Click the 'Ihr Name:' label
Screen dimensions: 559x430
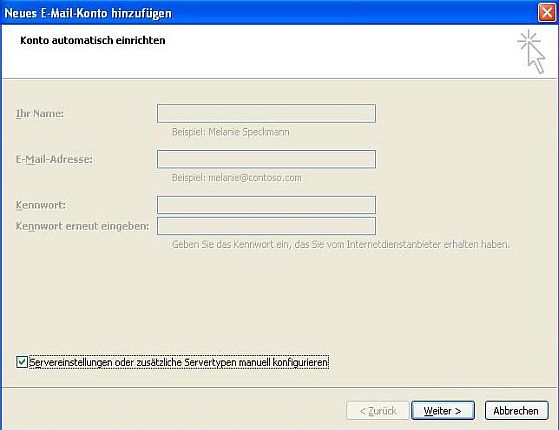coord(40,114)
